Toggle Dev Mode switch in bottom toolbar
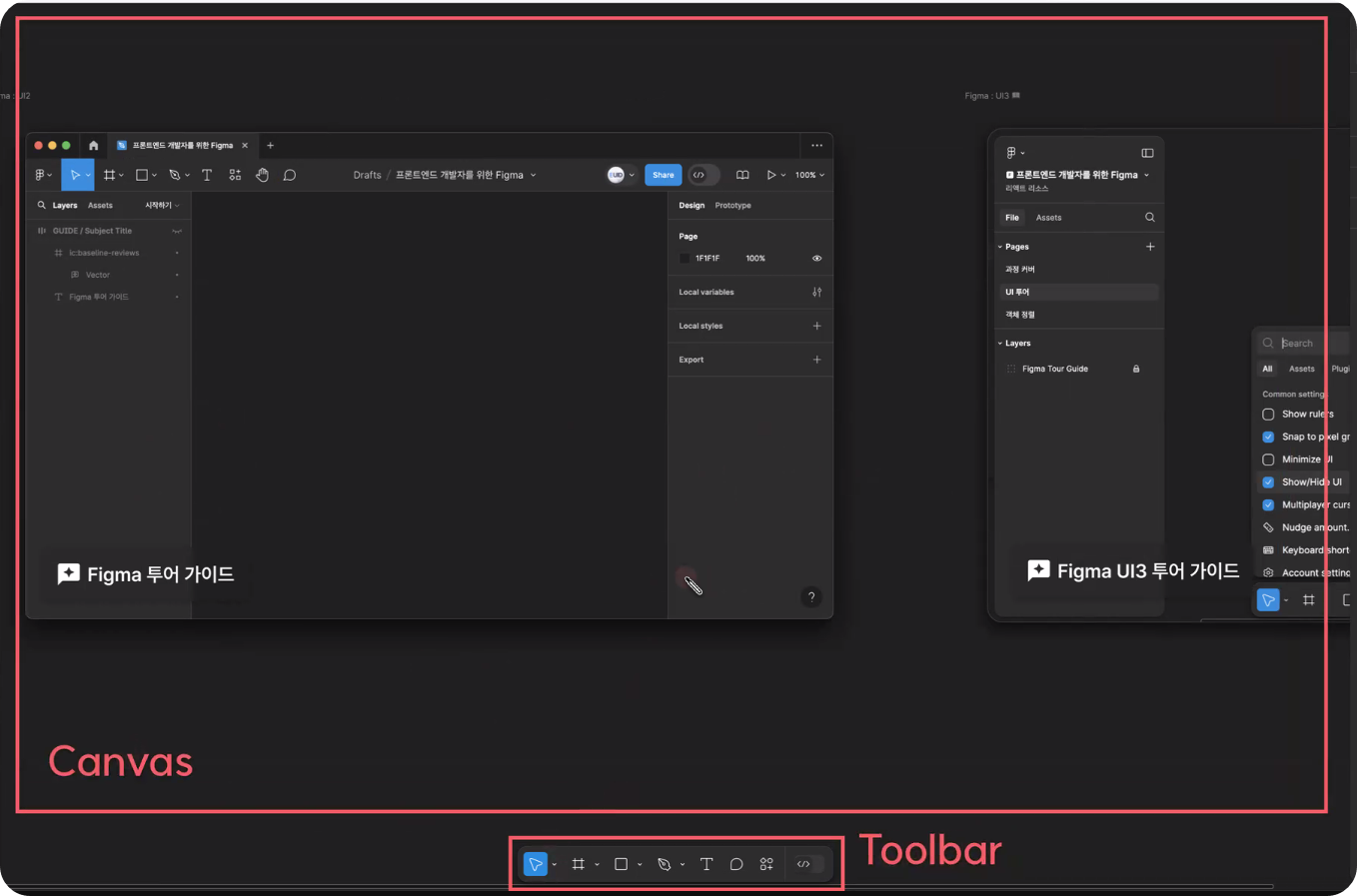 point(808,864)
